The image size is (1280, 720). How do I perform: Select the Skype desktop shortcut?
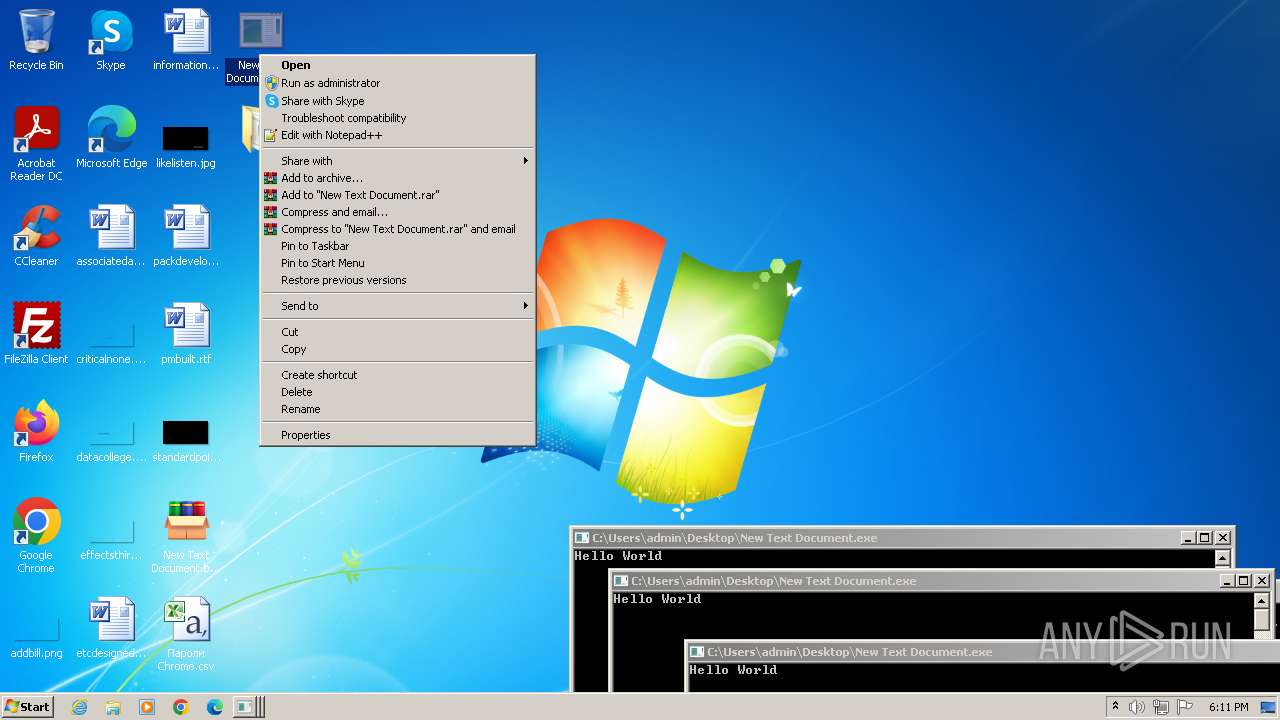(x=111, y=40)
